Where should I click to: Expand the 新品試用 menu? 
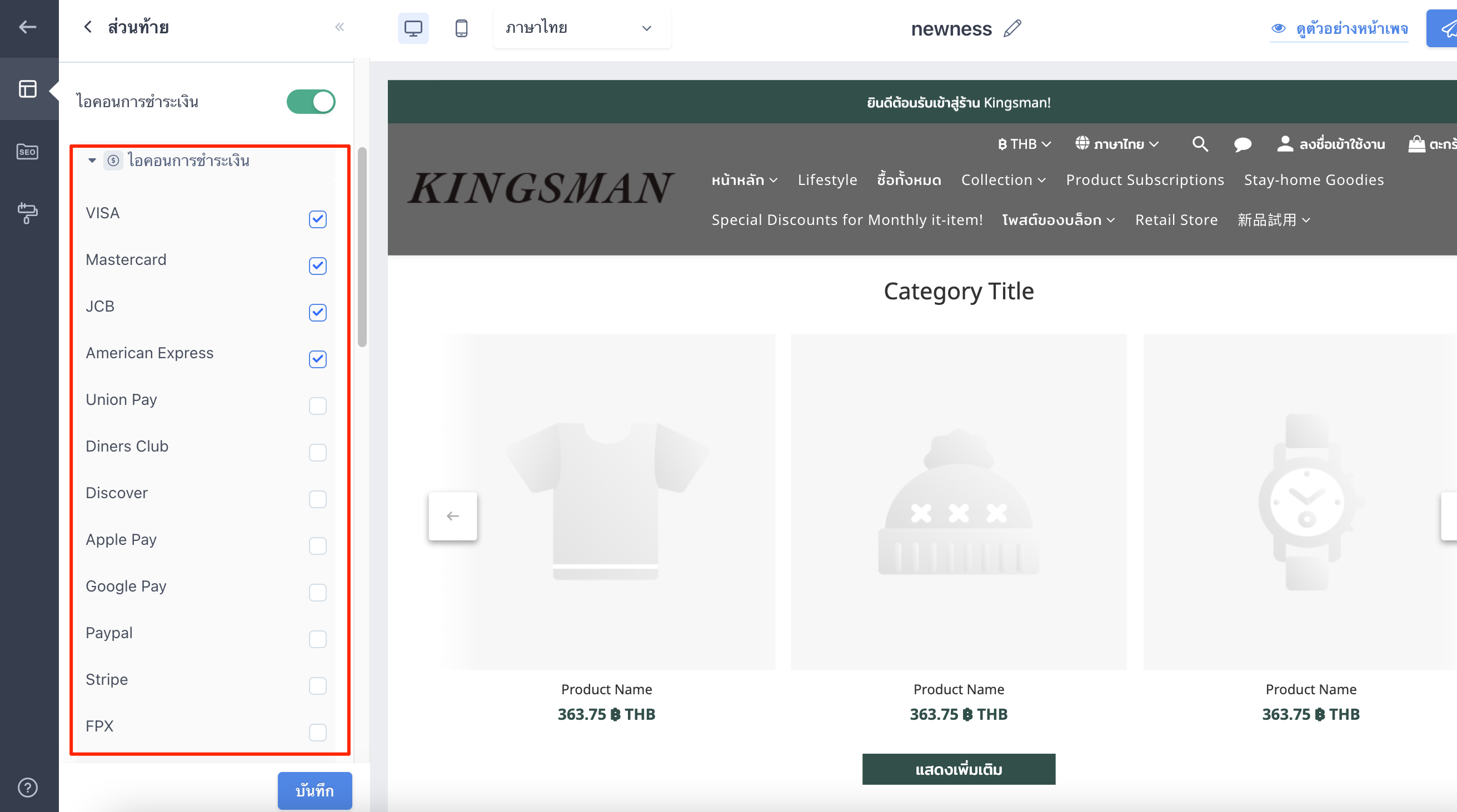coord(1273,220)
